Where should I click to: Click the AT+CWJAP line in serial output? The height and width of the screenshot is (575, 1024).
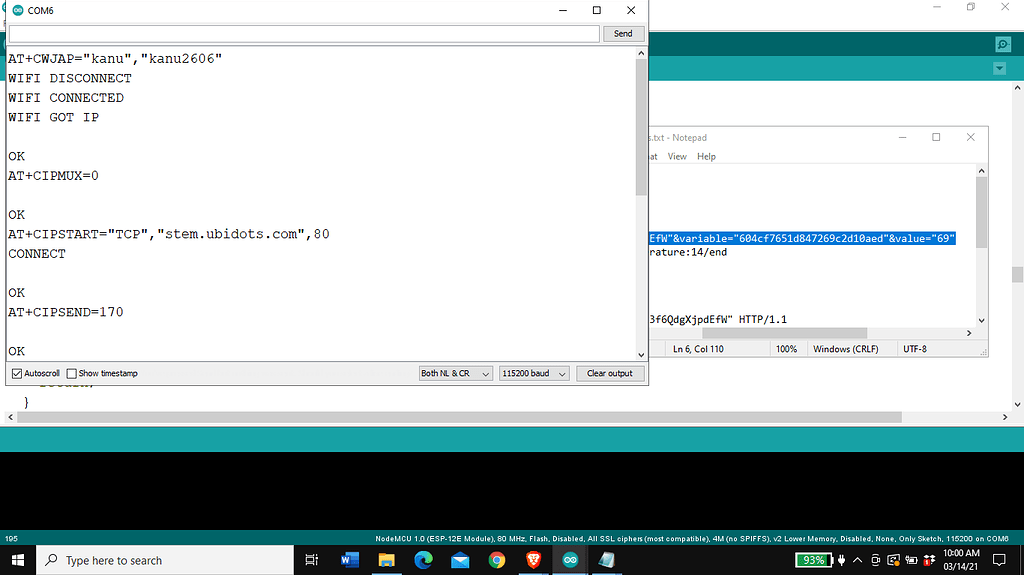click(115, 59)
